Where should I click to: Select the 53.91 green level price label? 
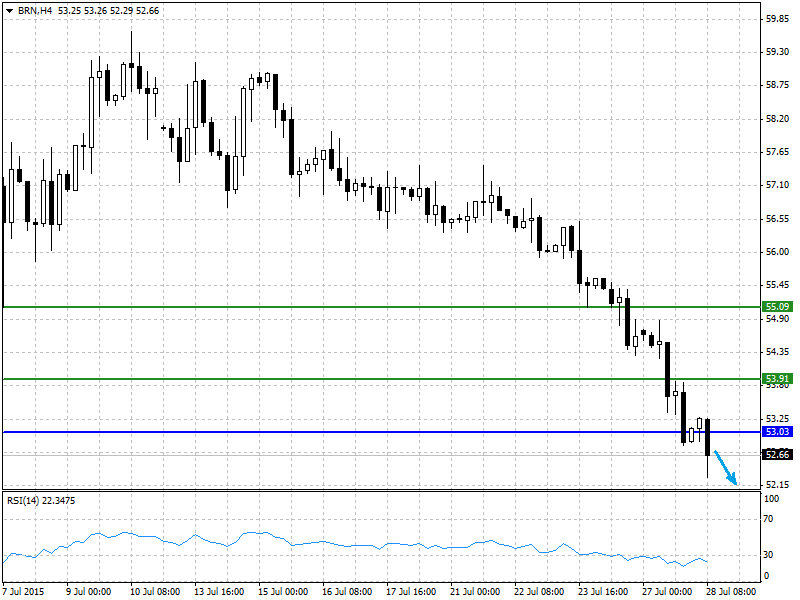click(777, 379)
